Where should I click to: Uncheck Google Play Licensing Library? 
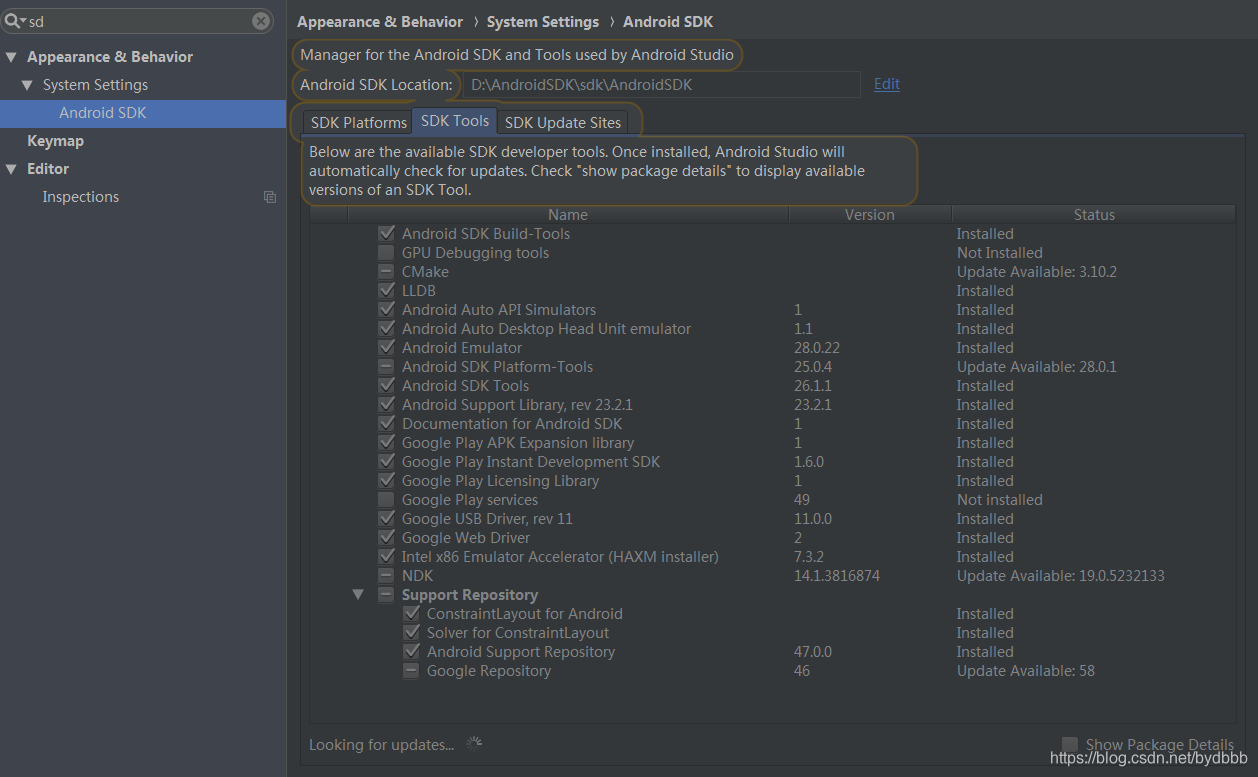[x=386, y=481]
